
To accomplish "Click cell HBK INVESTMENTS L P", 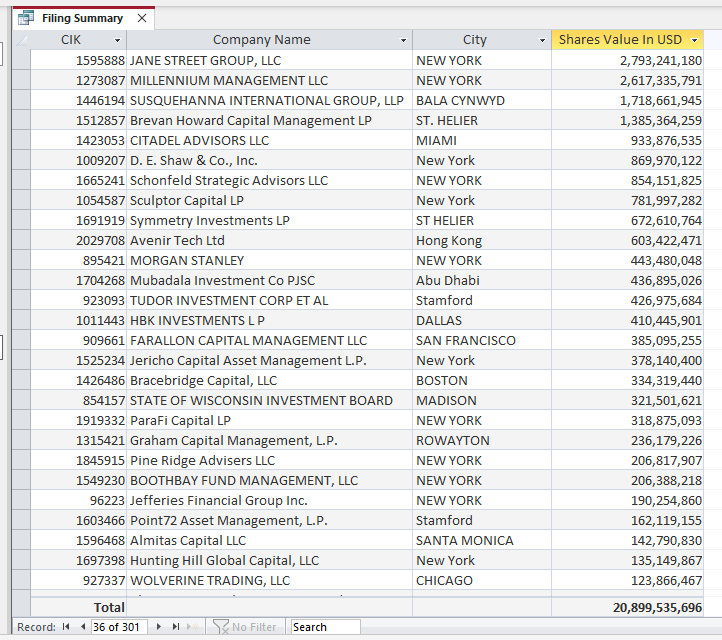I will (269, 320).
